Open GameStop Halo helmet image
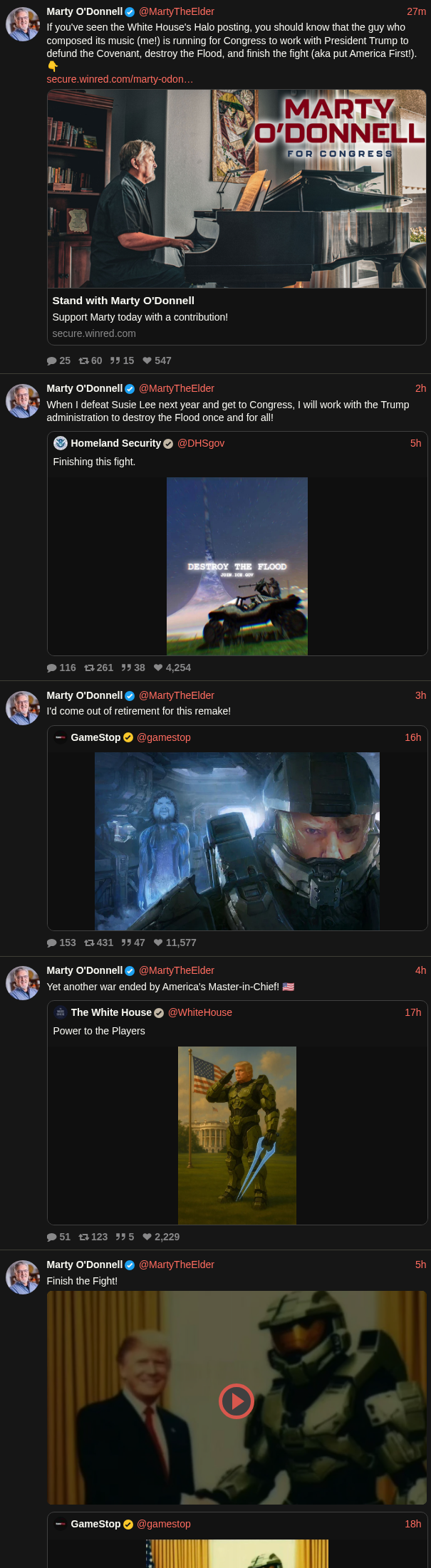Viewport: 431px width, 1568px height. 237,841
